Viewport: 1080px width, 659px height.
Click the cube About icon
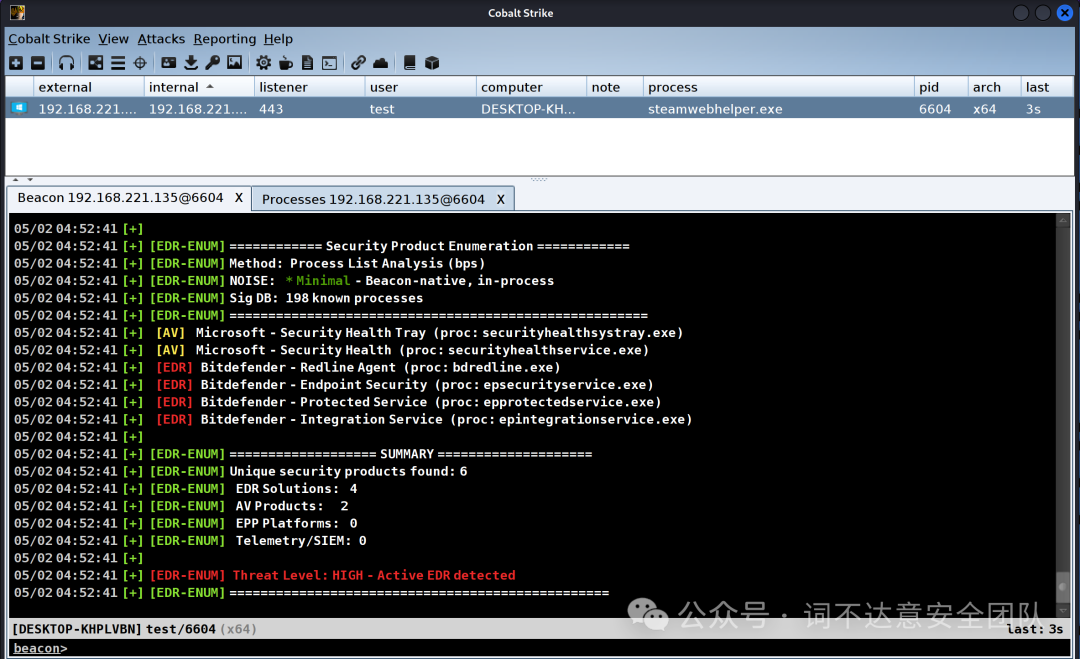tap(432, 63)
